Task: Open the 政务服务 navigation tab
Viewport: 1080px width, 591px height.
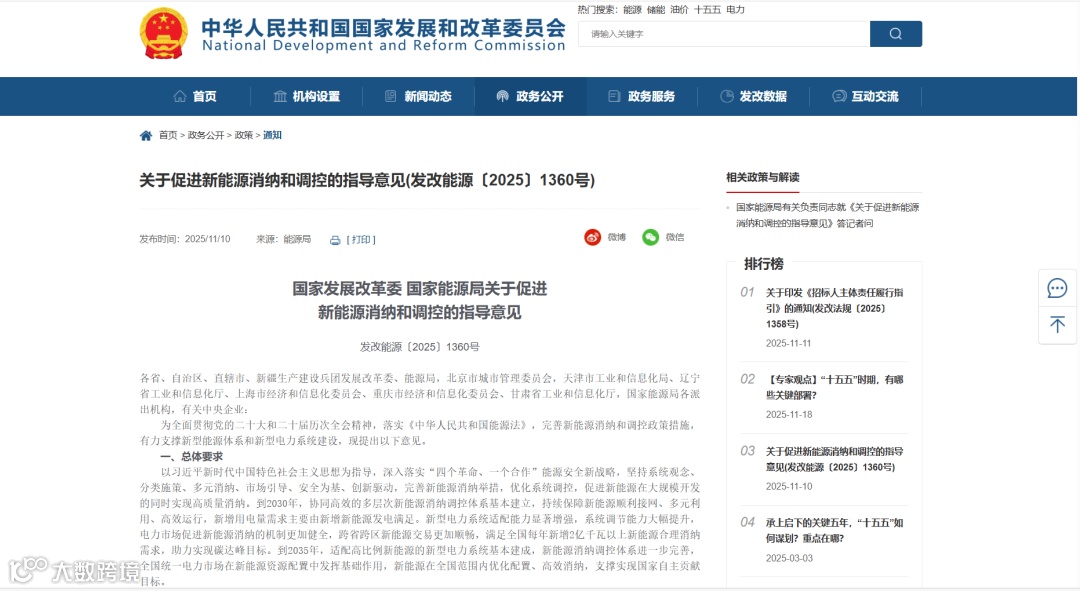Action: tap(642, 96)
